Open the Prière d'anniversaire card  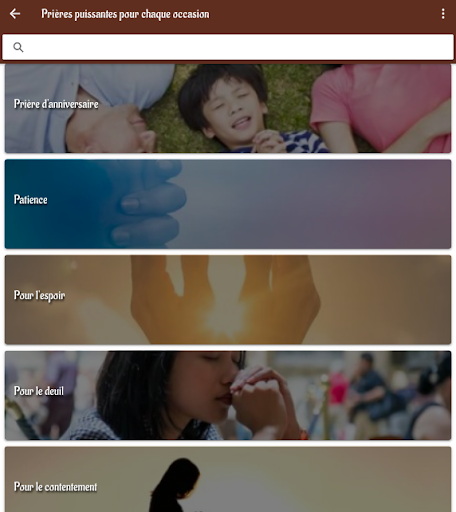click(x=228, y=109)
